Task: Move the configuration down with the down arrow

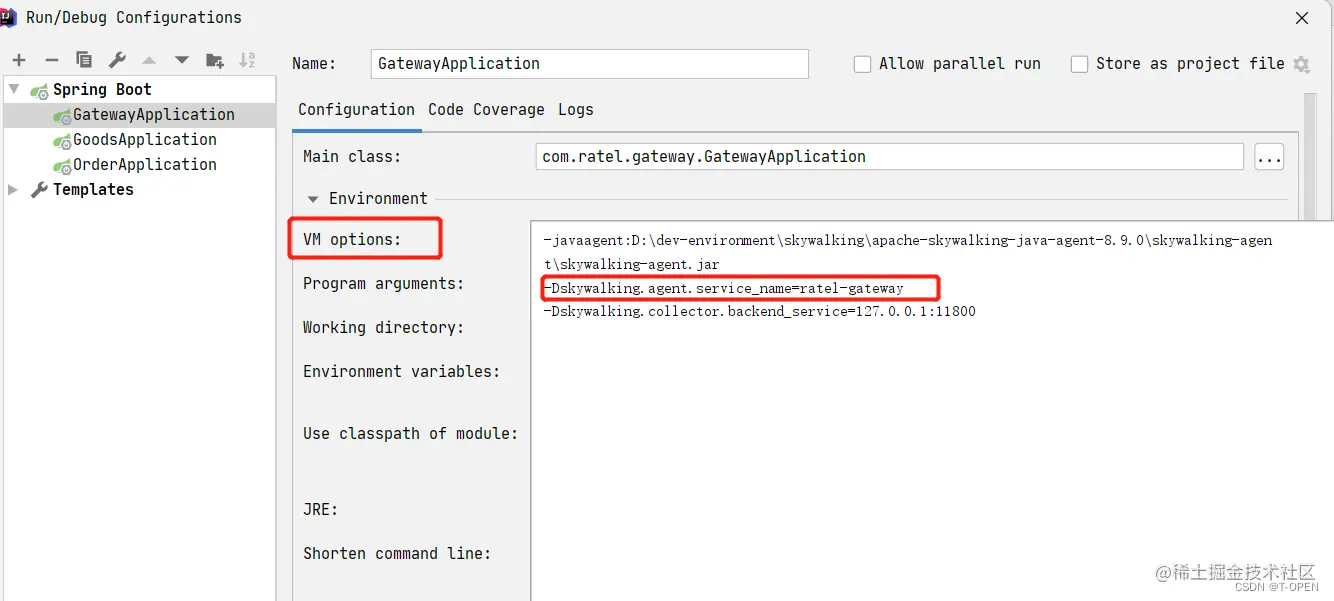Action: 182,60
